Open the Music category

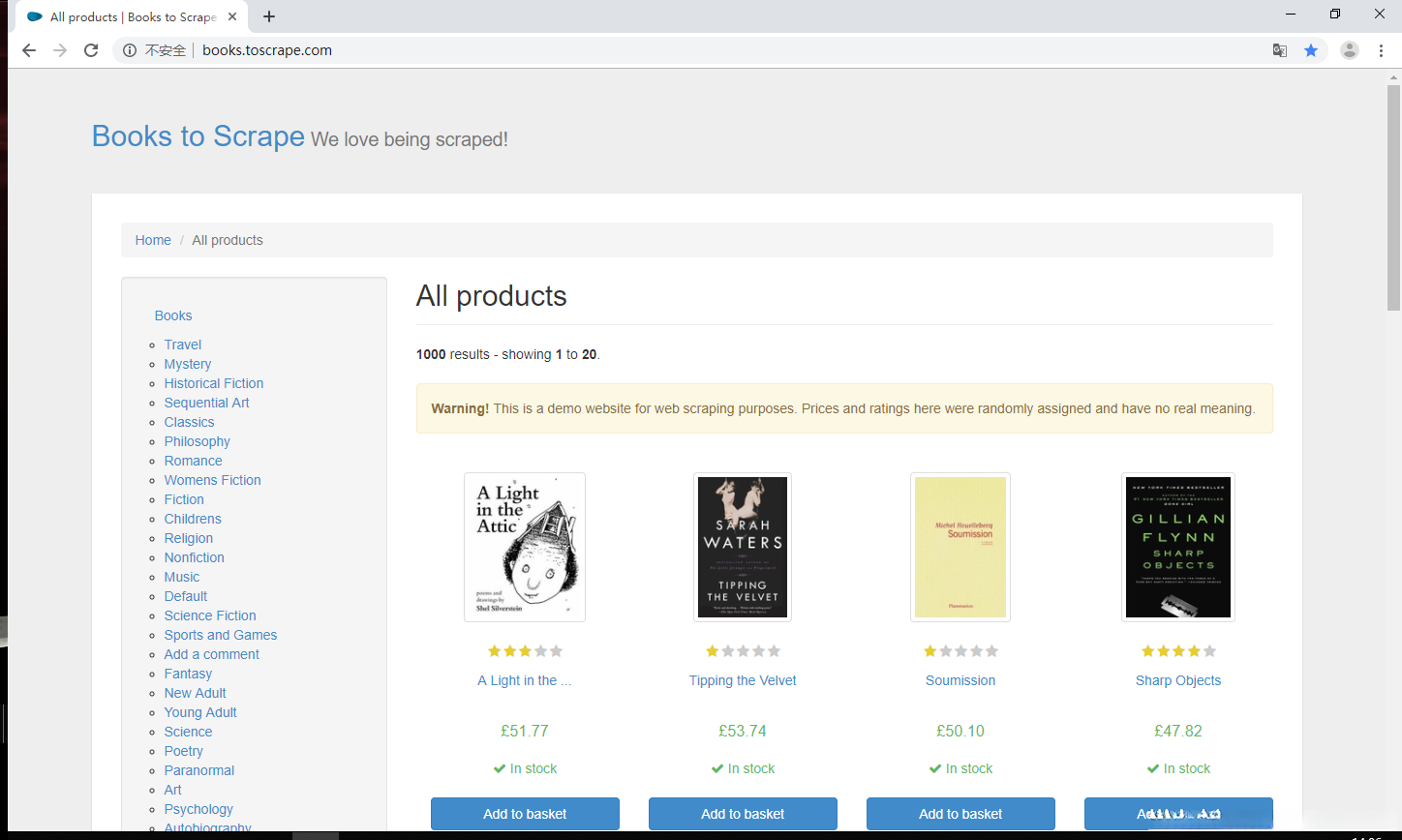[182, 577]
